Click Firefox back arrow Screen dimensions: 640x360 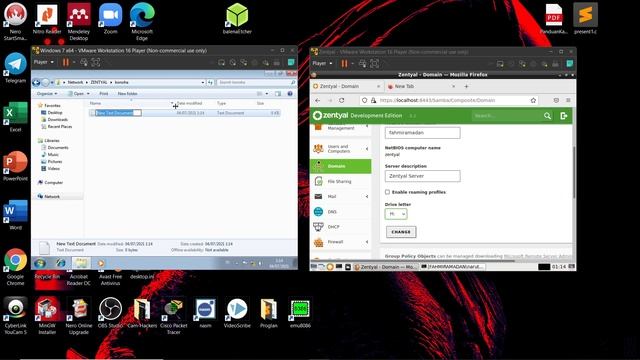(318, 100)
